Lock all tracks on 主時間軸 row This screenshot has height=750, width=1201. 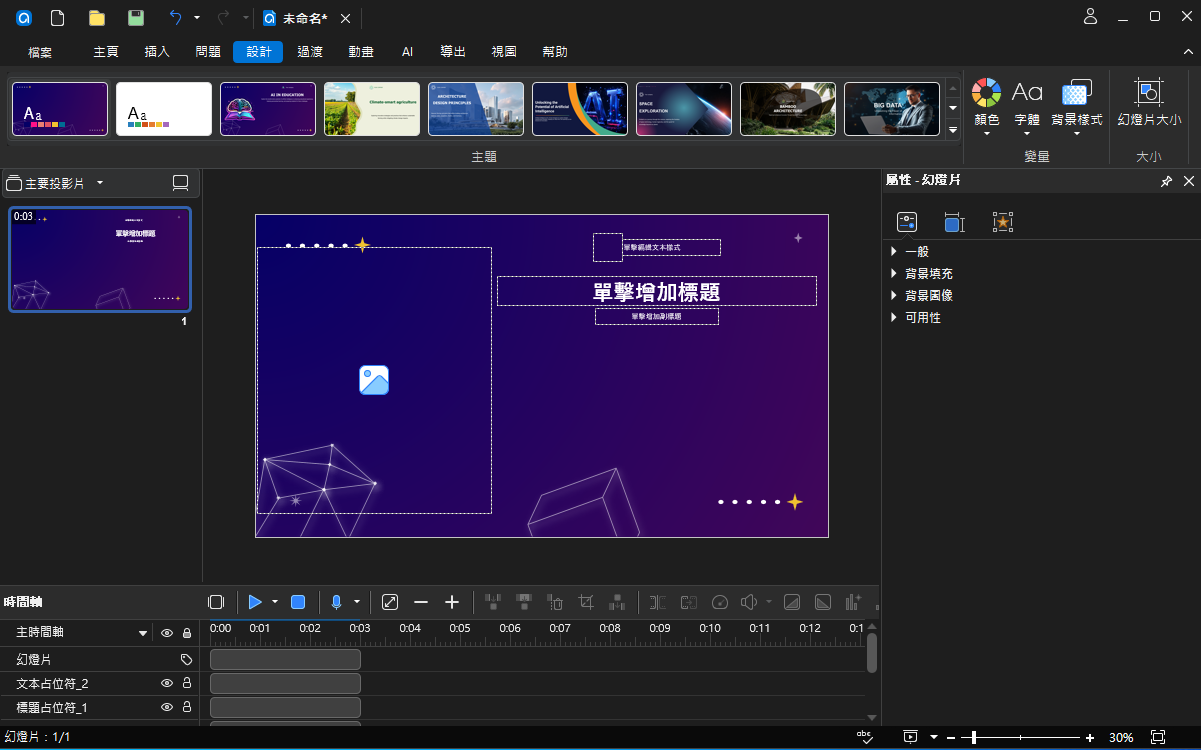pyautogui.click(x=187, y=633)
